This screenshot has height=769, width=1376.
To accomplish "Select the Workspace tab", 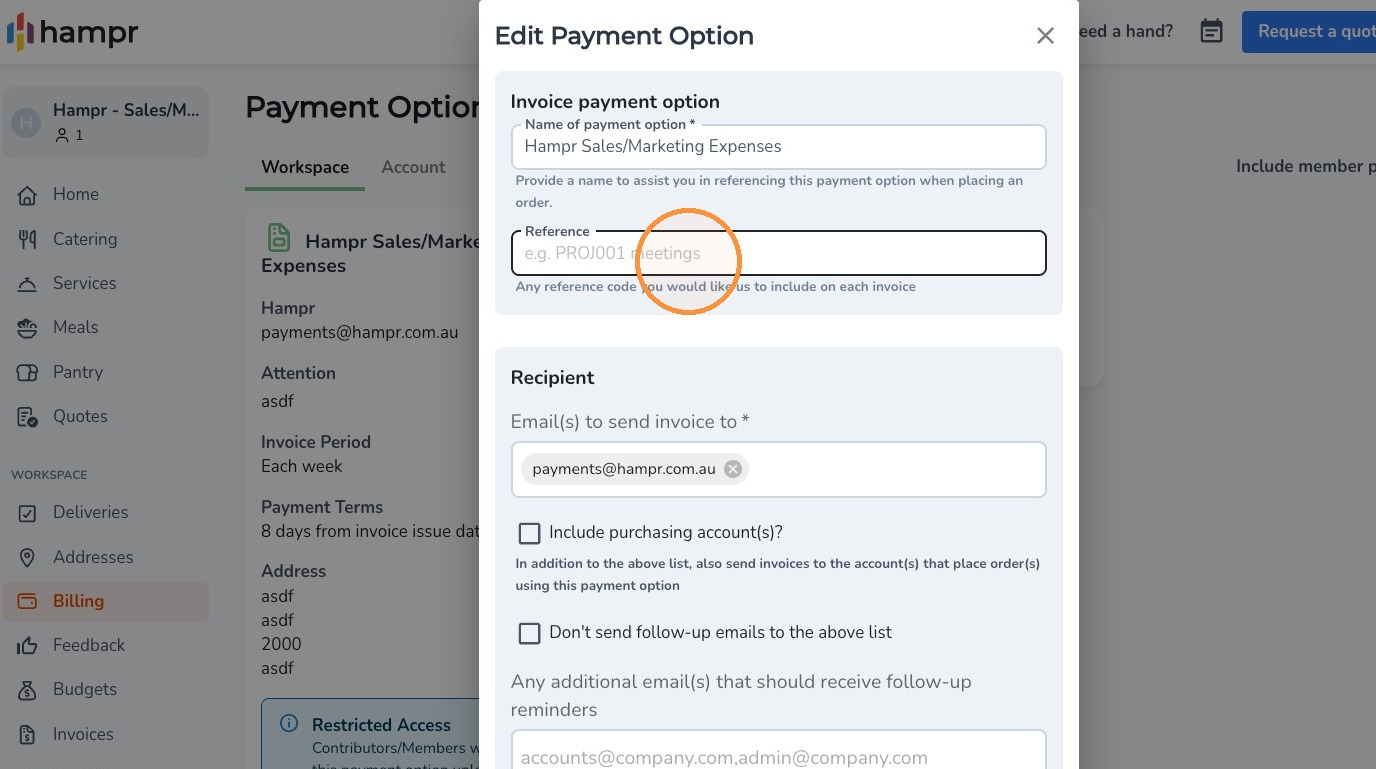I will click(x=305, y=167).
